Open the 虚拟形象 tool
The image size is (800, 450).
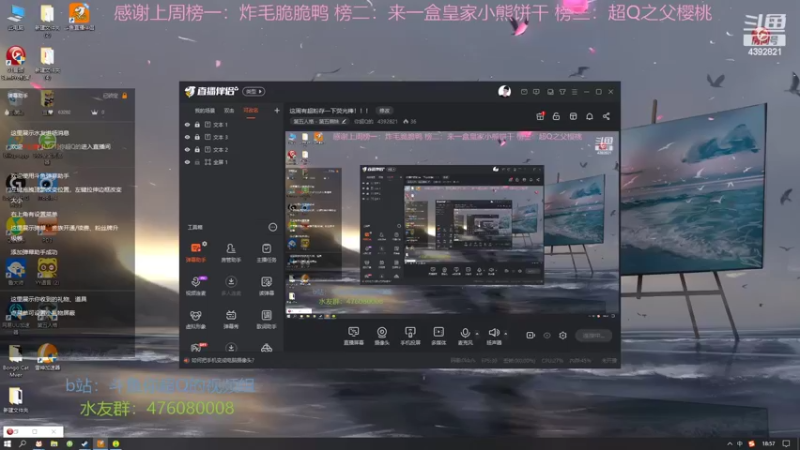[195, 319]
